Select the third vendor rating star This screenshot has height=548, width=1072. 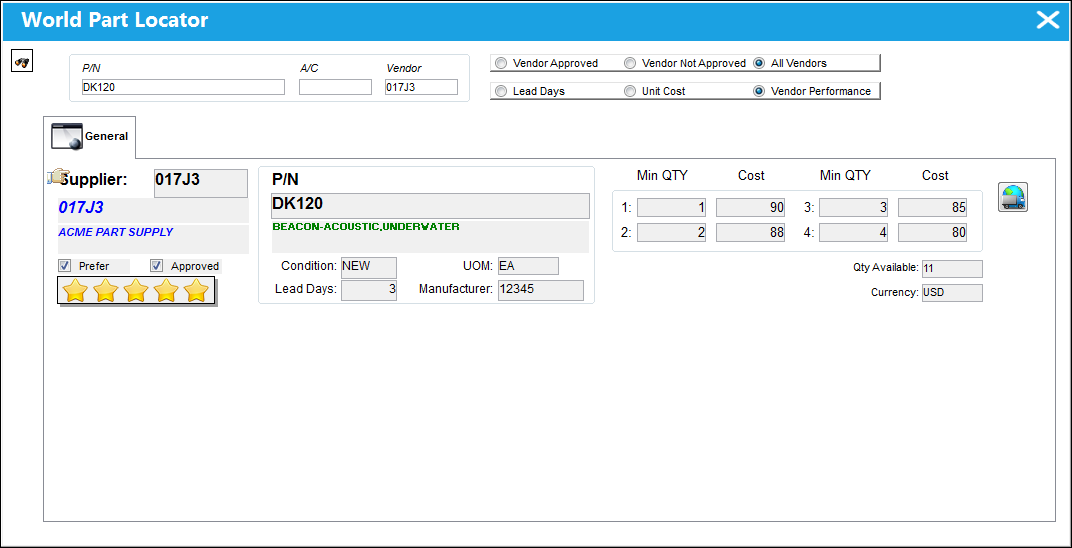tap(136, 291)
